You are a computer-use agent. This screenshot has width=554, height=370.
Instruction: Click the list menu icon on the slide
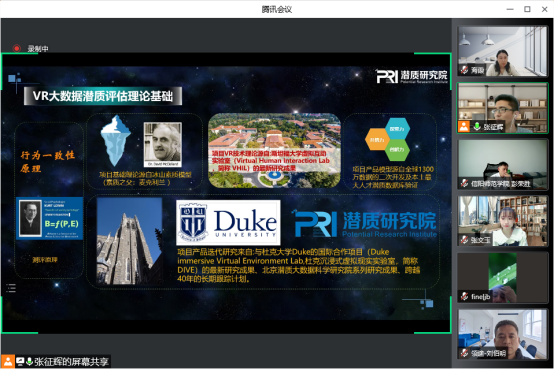(11, 288)
